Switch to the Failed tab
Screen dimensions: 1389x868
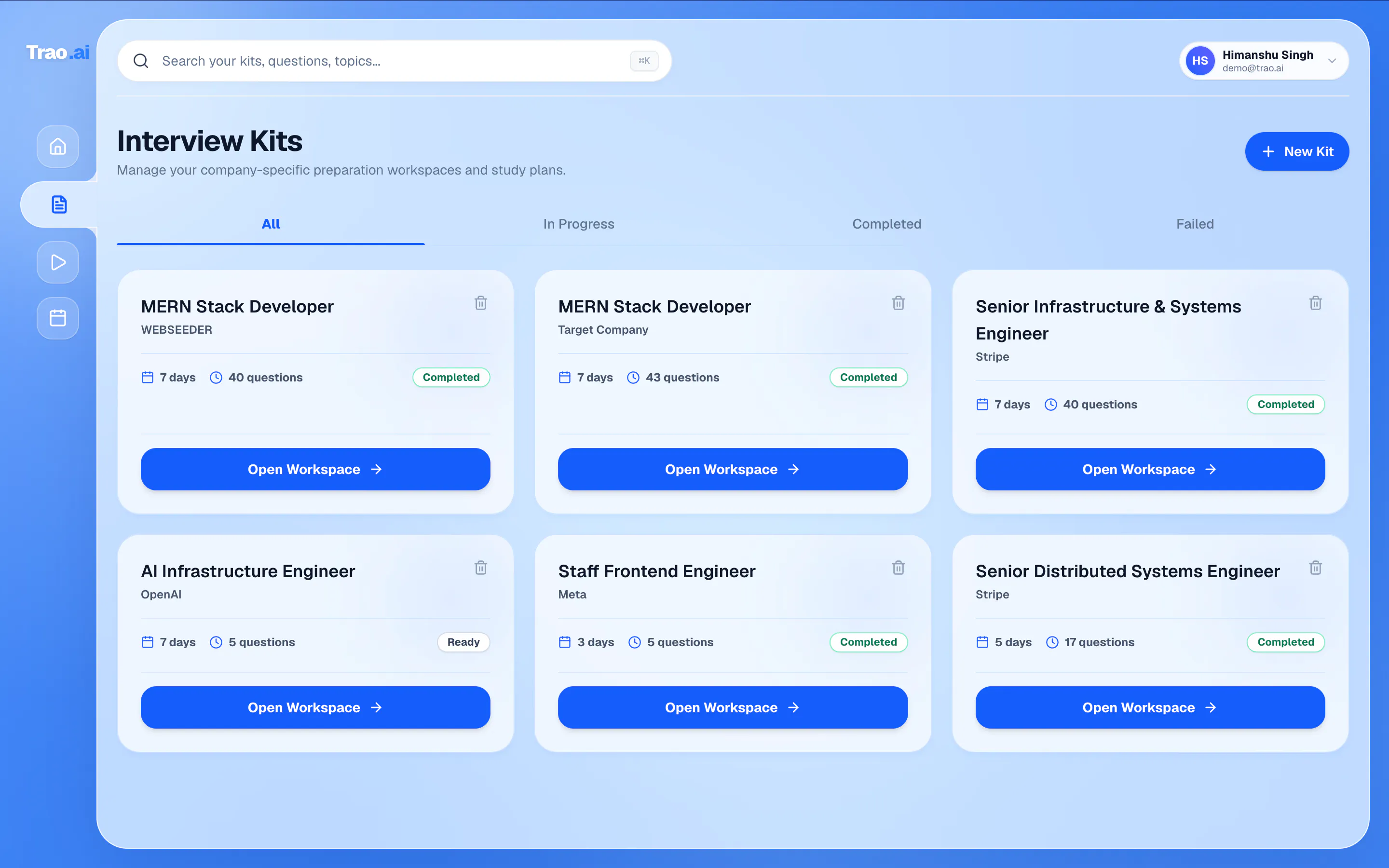click(x=1195, y=224)
